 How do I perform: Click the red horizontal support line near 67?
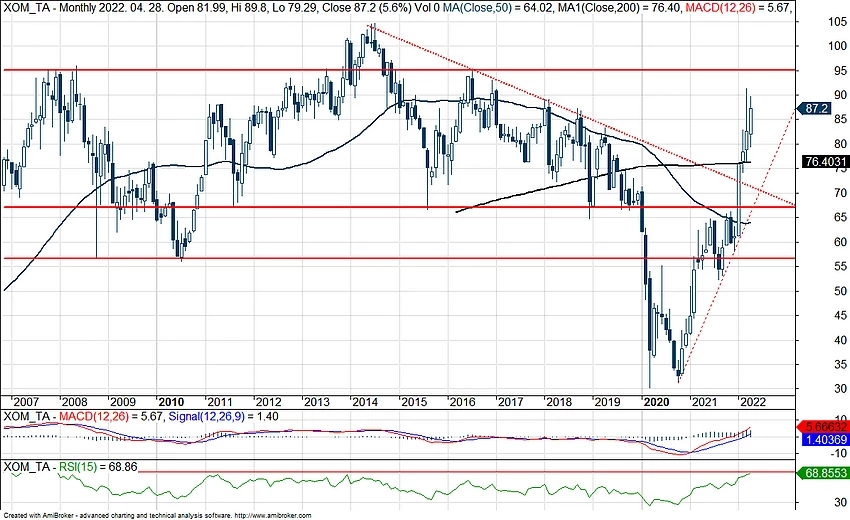300,207
